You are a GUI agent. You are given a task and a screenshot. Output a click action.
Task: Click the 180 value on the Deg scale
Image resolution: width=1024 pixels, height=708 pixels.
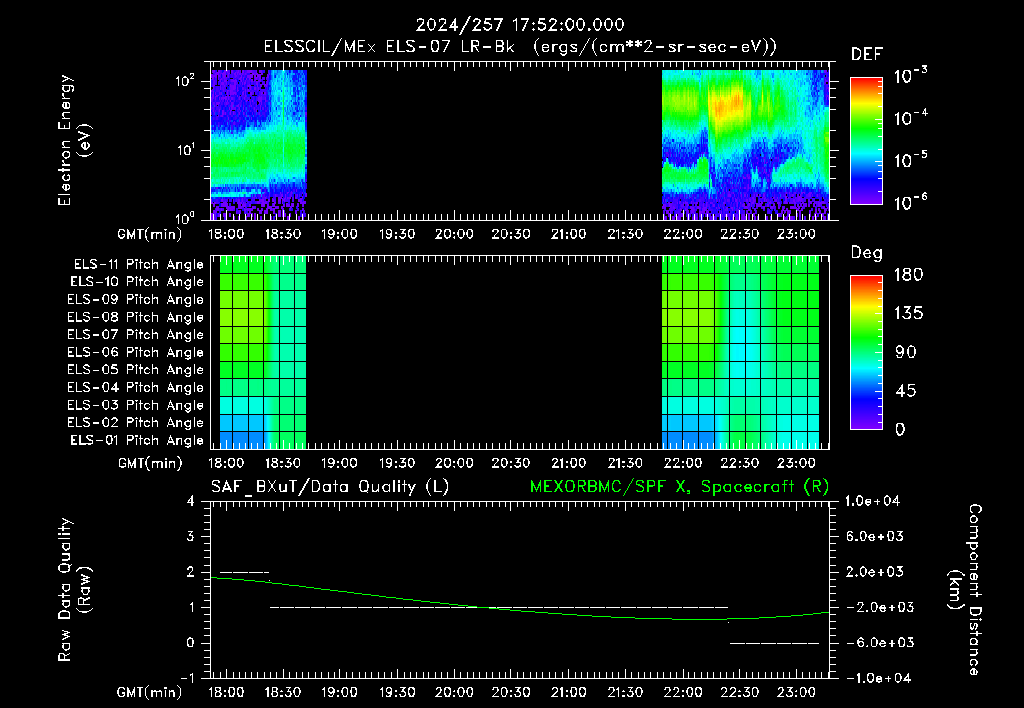point(908,275)
